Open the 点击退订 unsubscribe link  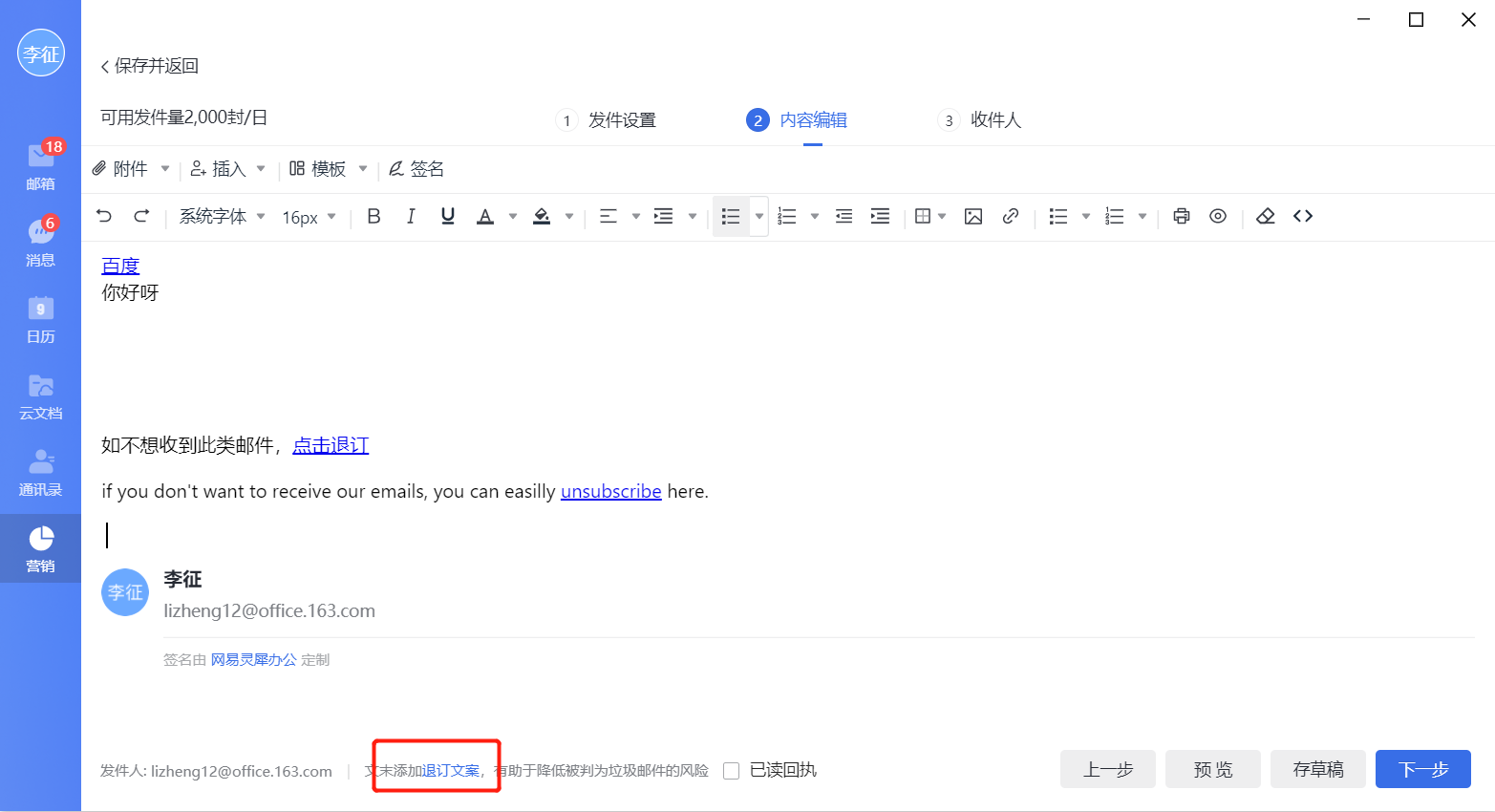[330, 445]
